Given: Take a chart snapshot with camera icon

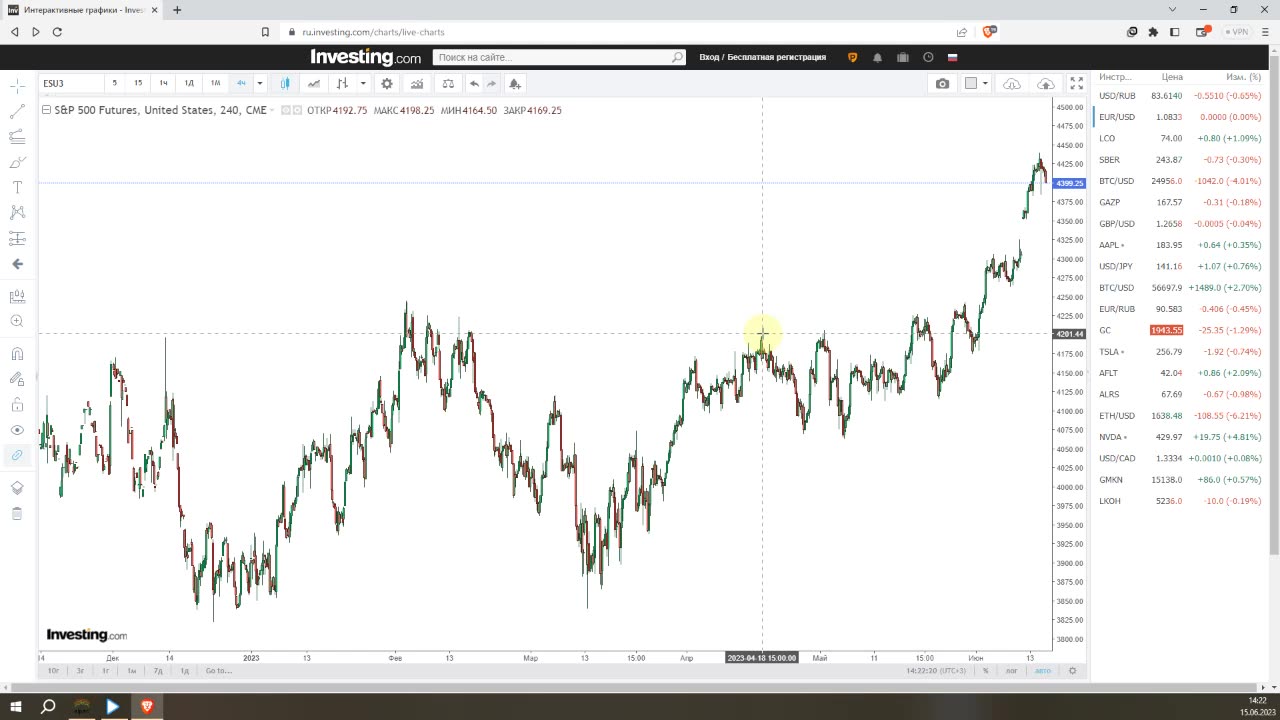Looking at the screenshot, I should click(x=942, y=84).
